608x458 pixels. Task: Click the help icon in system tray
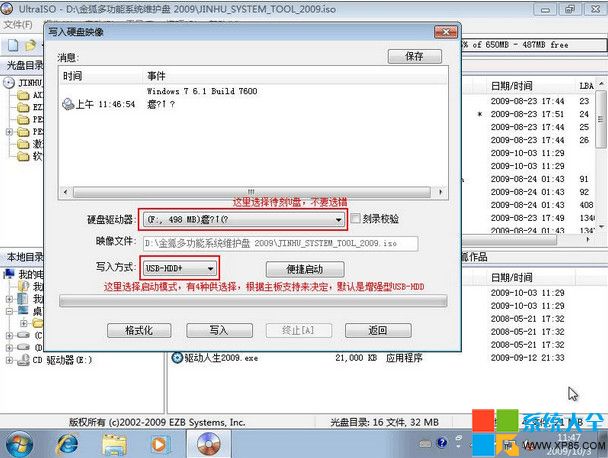click(x=442, y=442)
